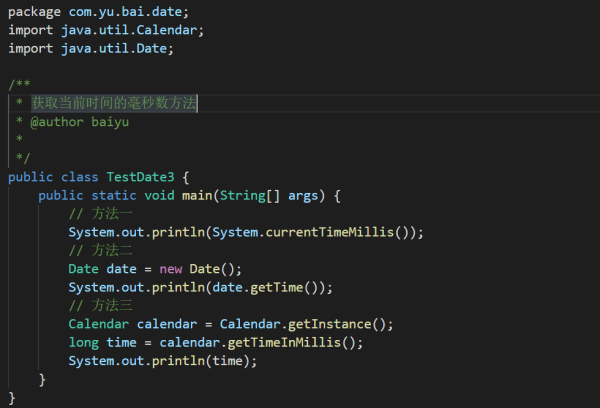Click the String[] args parameter
Screen dimensions: 600x408
pyautogui.click(x=269, y=196)
